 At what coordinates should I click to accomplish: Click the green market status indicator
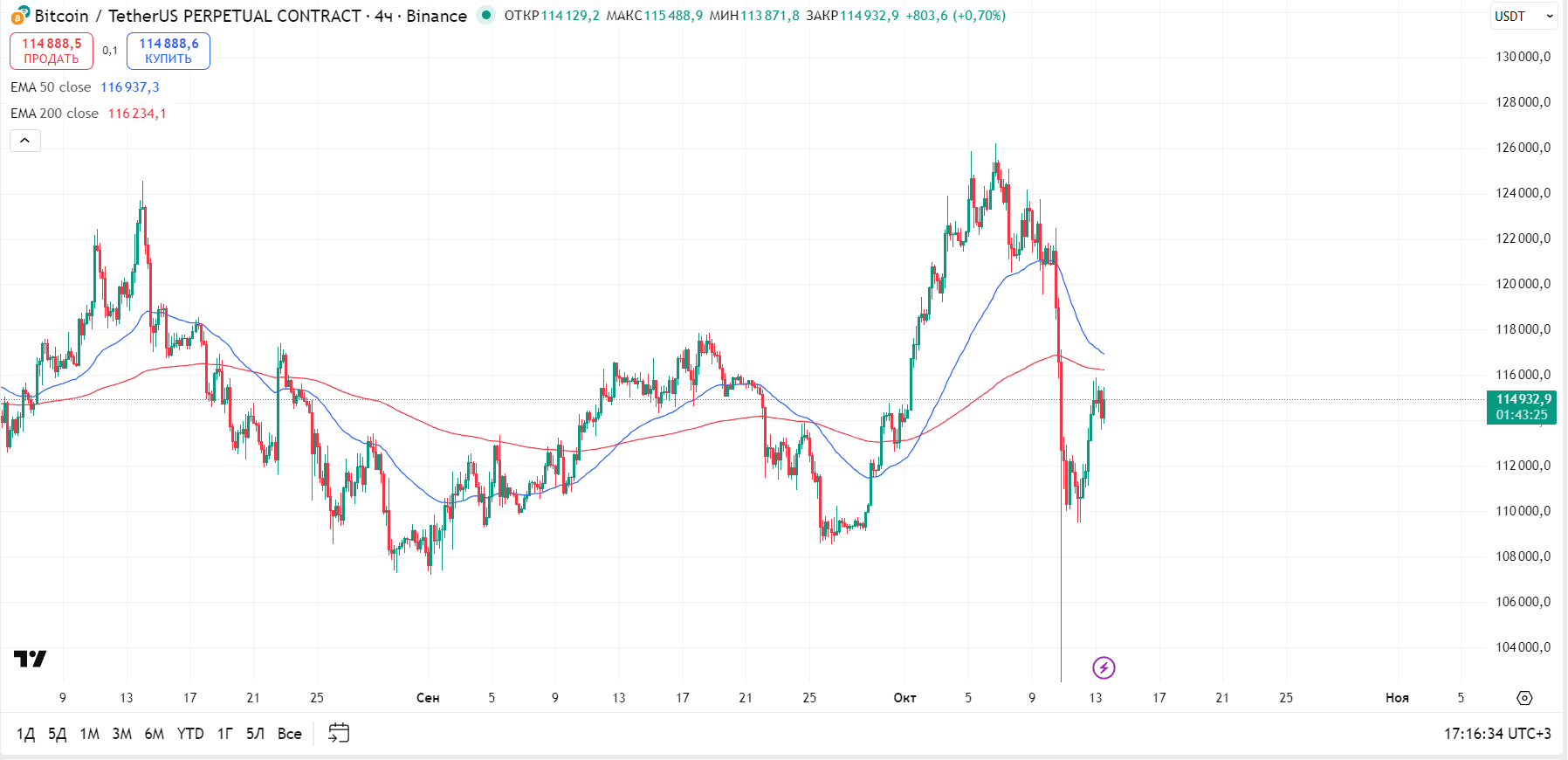pyautogui.click(x=486, y=15)
